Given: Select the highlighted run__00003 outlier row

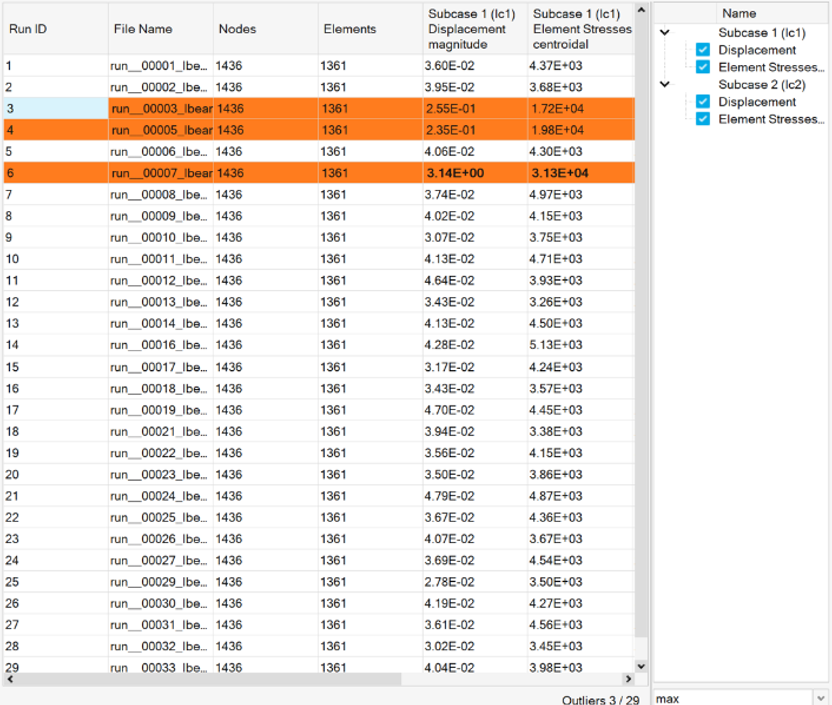Looking at the screenshot, I should point(160,108).
